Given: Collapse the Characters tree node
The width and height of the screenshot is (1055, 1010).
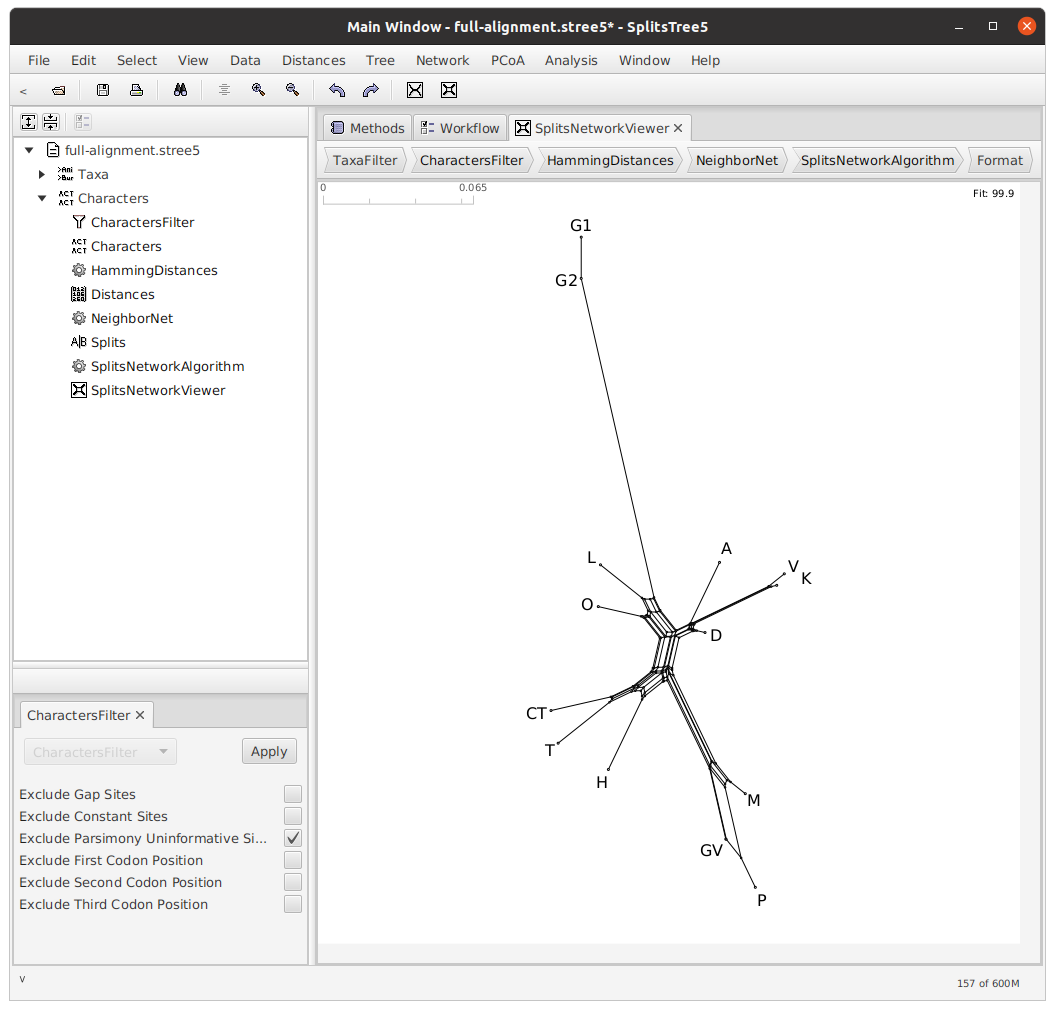Looking at the screenshot, I should [x=42, y=198].
